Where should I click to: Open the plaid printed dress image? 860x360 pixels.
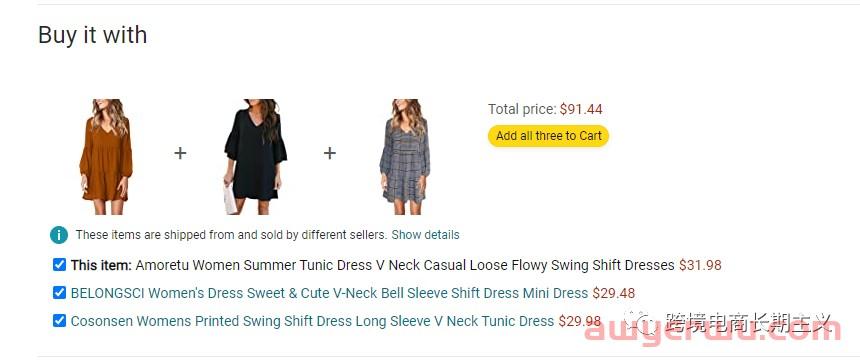pos(404,156)
